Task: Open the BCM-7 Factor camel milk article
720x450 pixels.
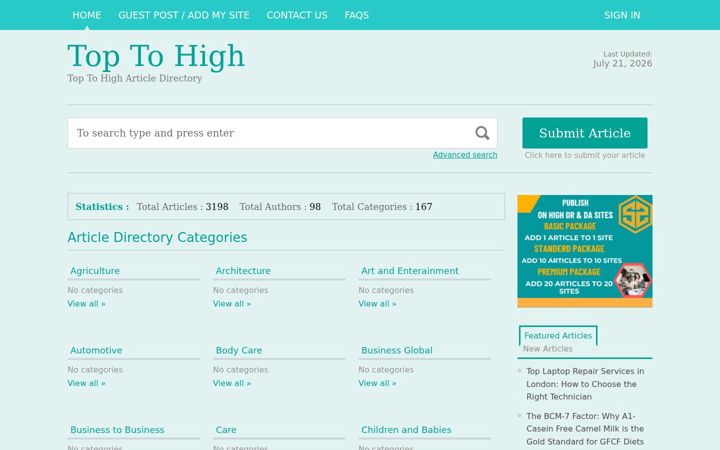Action: (585, 429)
